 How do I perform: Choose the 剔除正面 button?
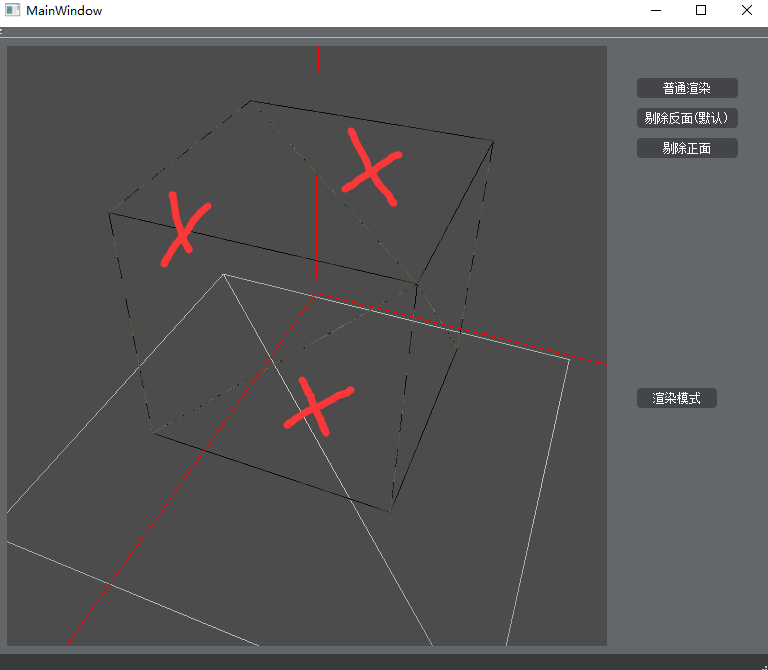click(x=687, y=148)
